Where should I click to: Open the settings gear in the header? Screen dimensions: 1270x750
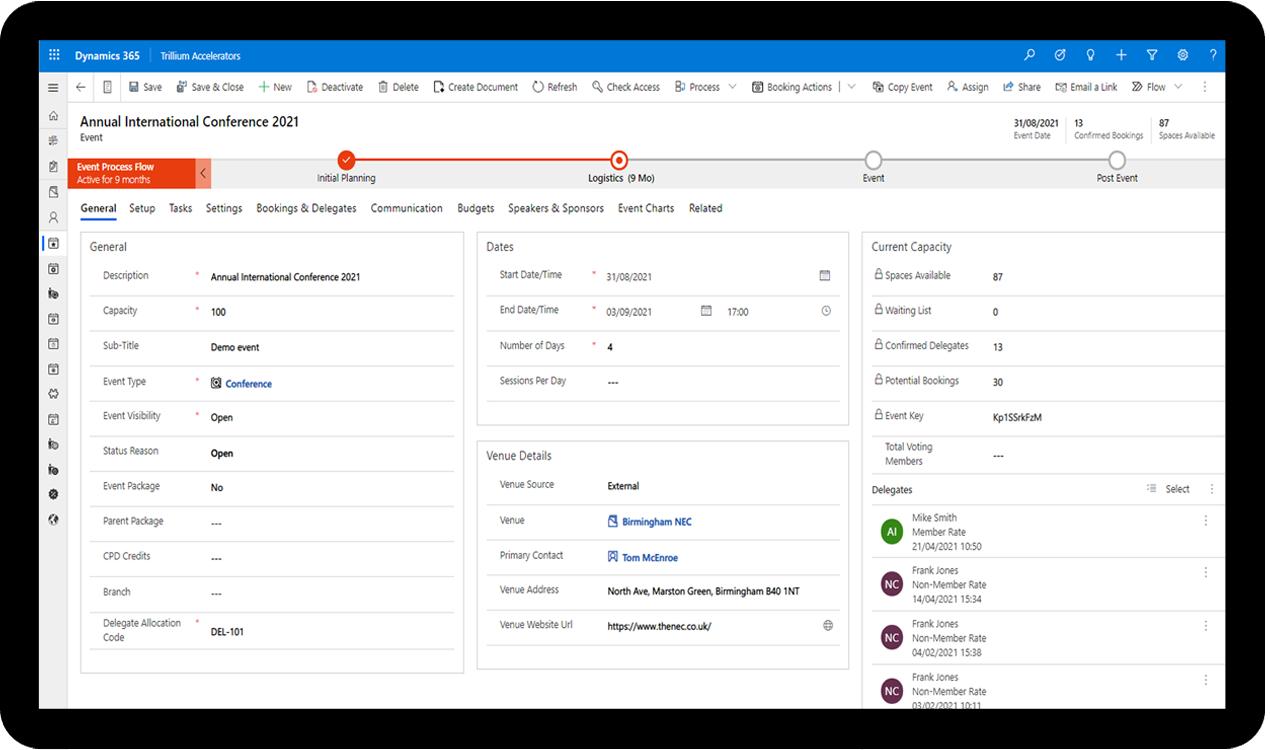1183,56
